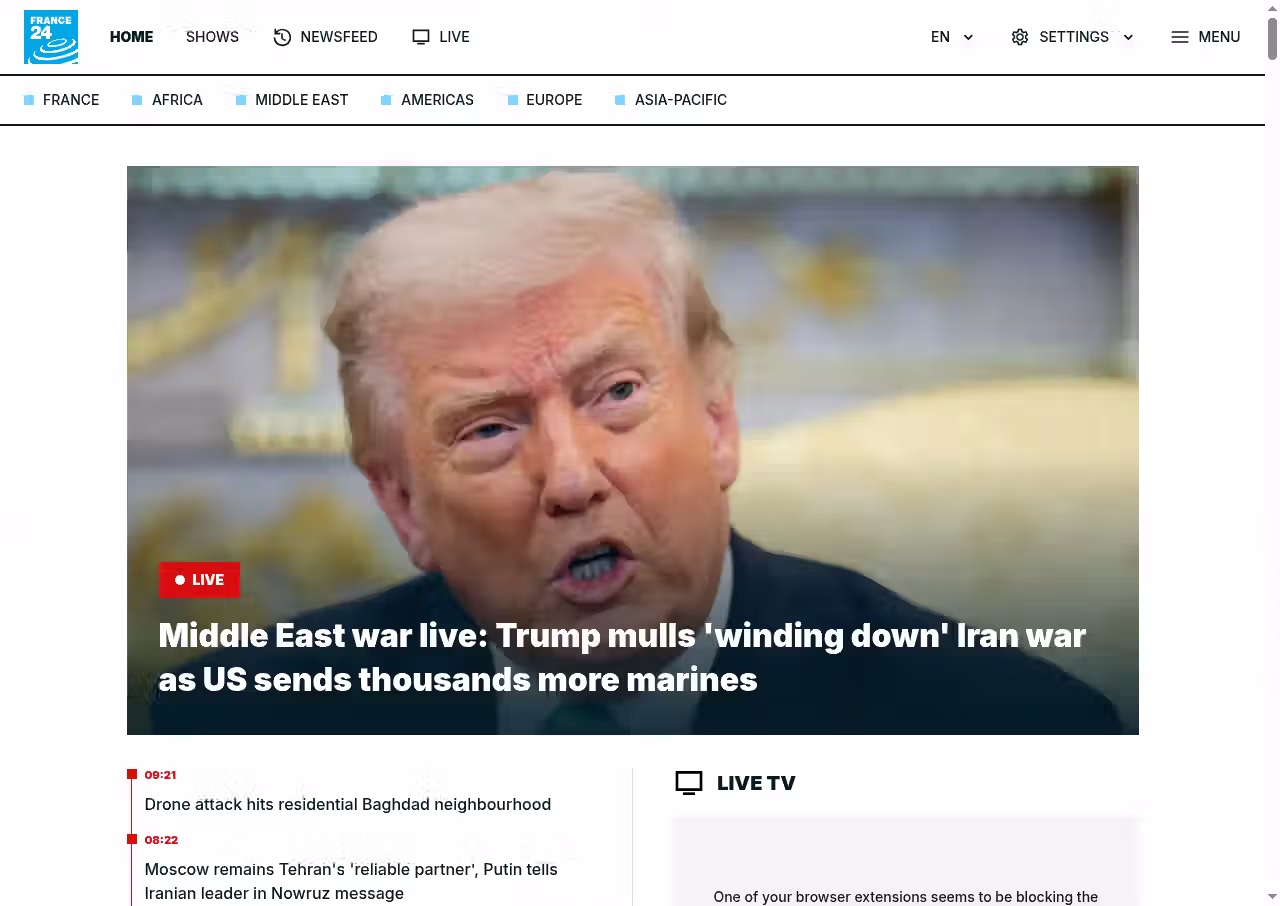This screenshot has height=906, width=1280.
Task: Expand the Settings dropdown chevron
Action: pyautogui.click(x=1128, y=37)
